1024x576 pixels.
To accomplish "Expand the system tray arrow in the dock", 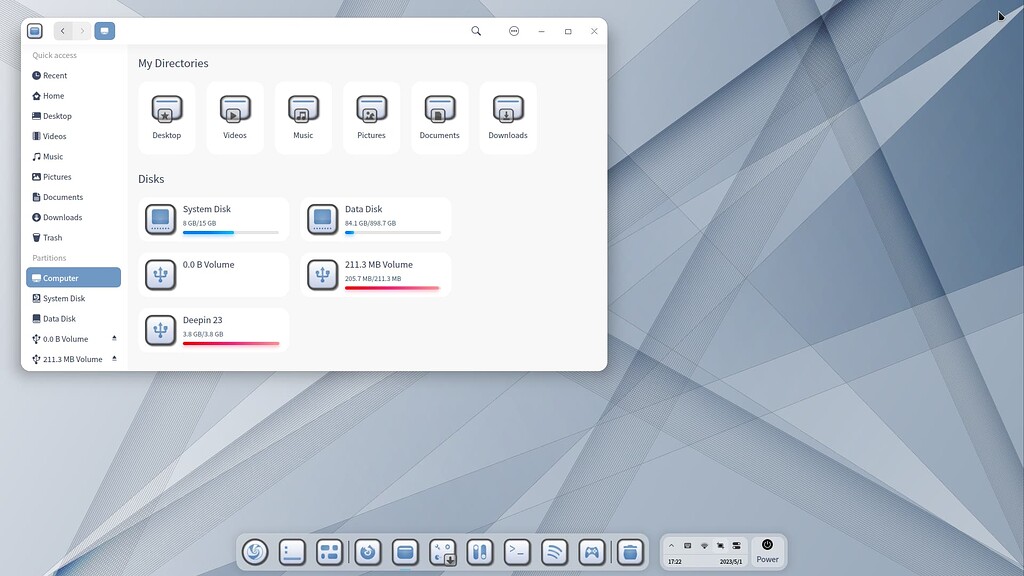I will coord(672,545).
